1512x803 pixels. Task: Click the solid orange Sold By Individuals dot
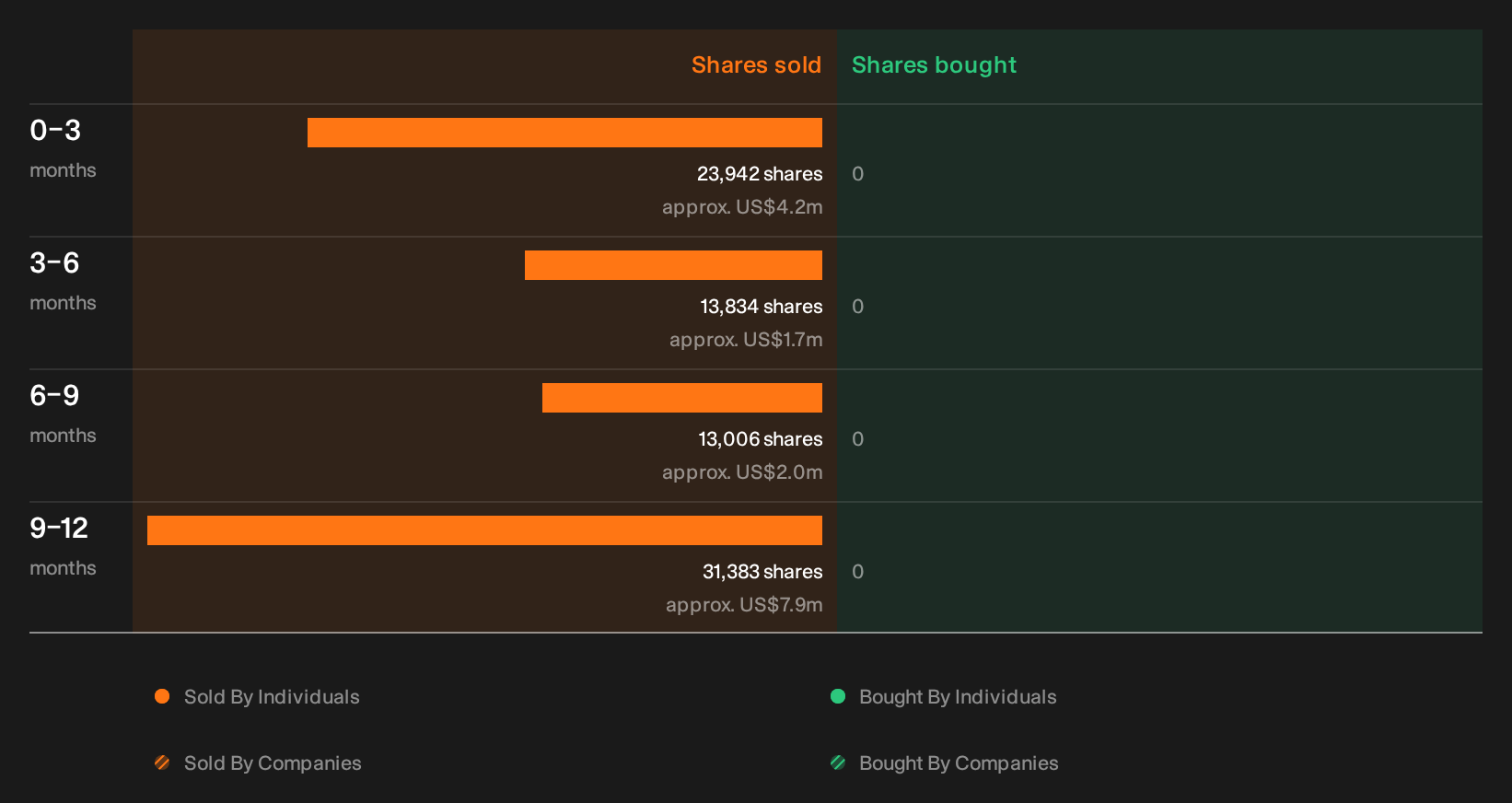pos(162,696)
